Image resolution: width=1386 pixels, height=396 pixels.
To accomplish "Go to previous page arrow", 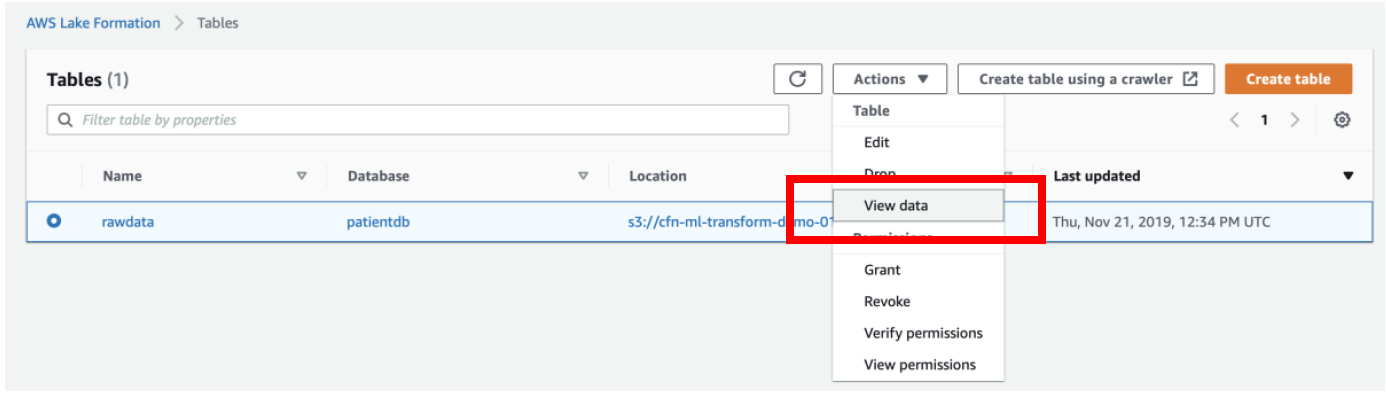I will coord(1235,120).
